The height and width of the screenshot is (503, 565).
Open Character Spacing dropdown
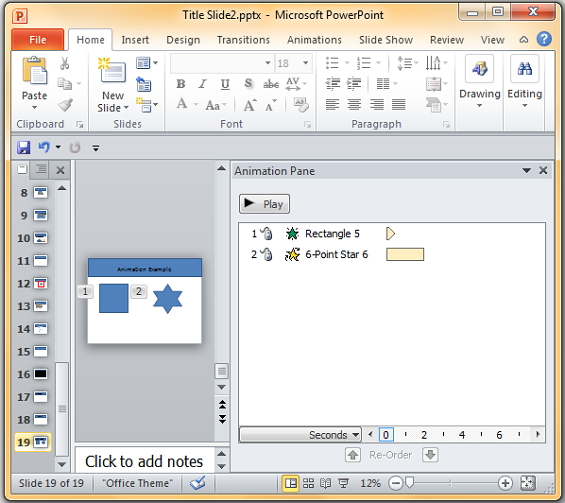(296, 84)
